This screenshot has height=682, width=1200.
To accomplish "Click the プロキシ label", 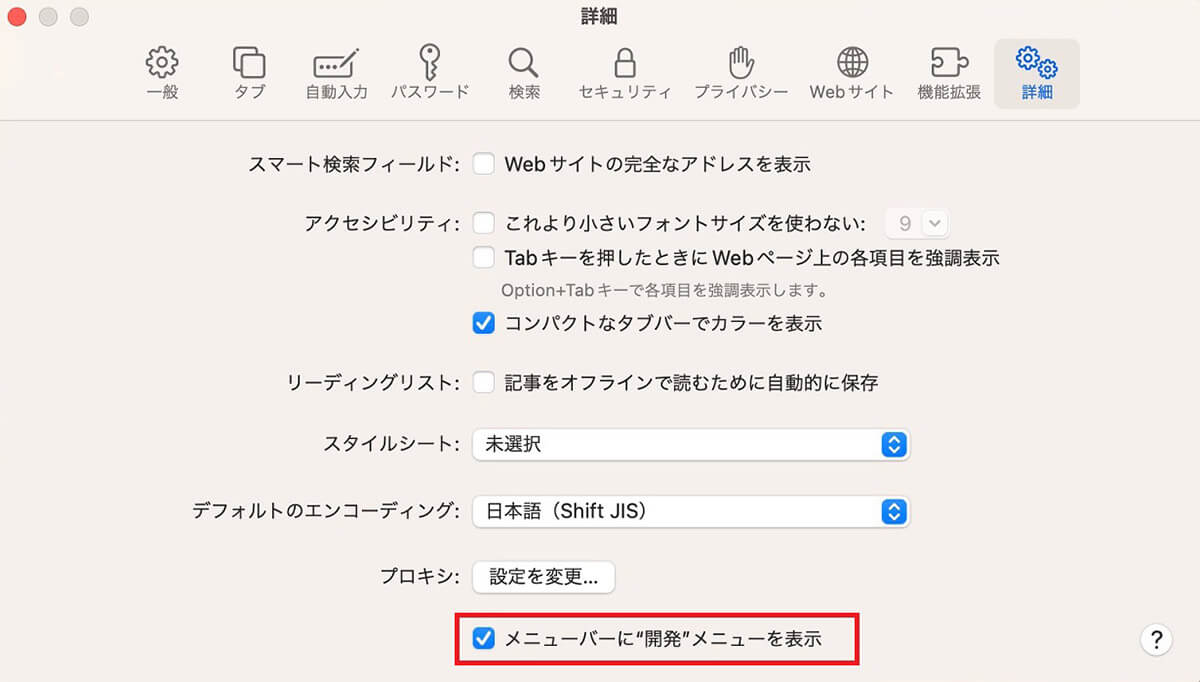I will click(x=420, y=576).
